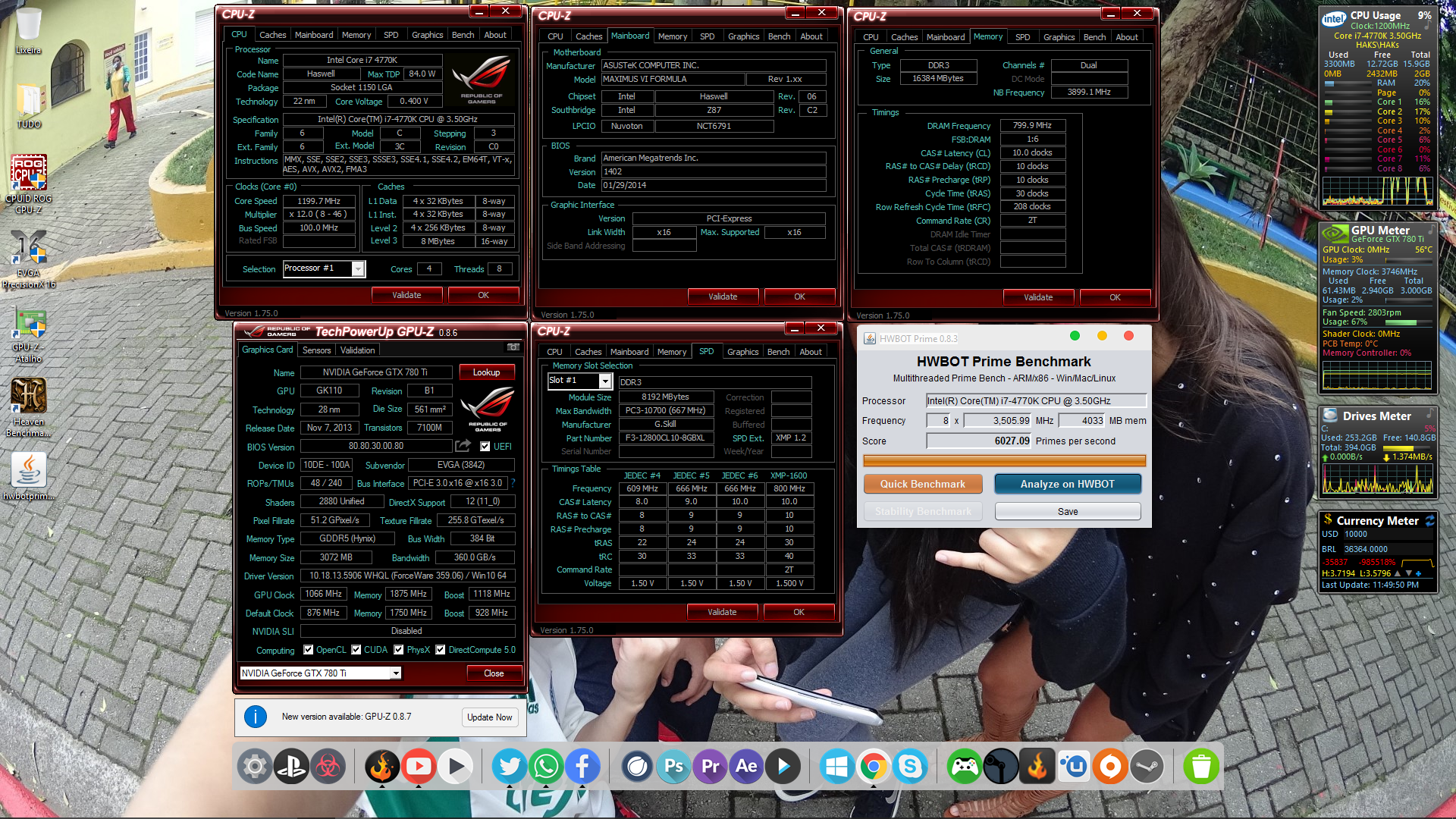
Task: Click the green Xbox controller dock icon
Action: (965, 767)
